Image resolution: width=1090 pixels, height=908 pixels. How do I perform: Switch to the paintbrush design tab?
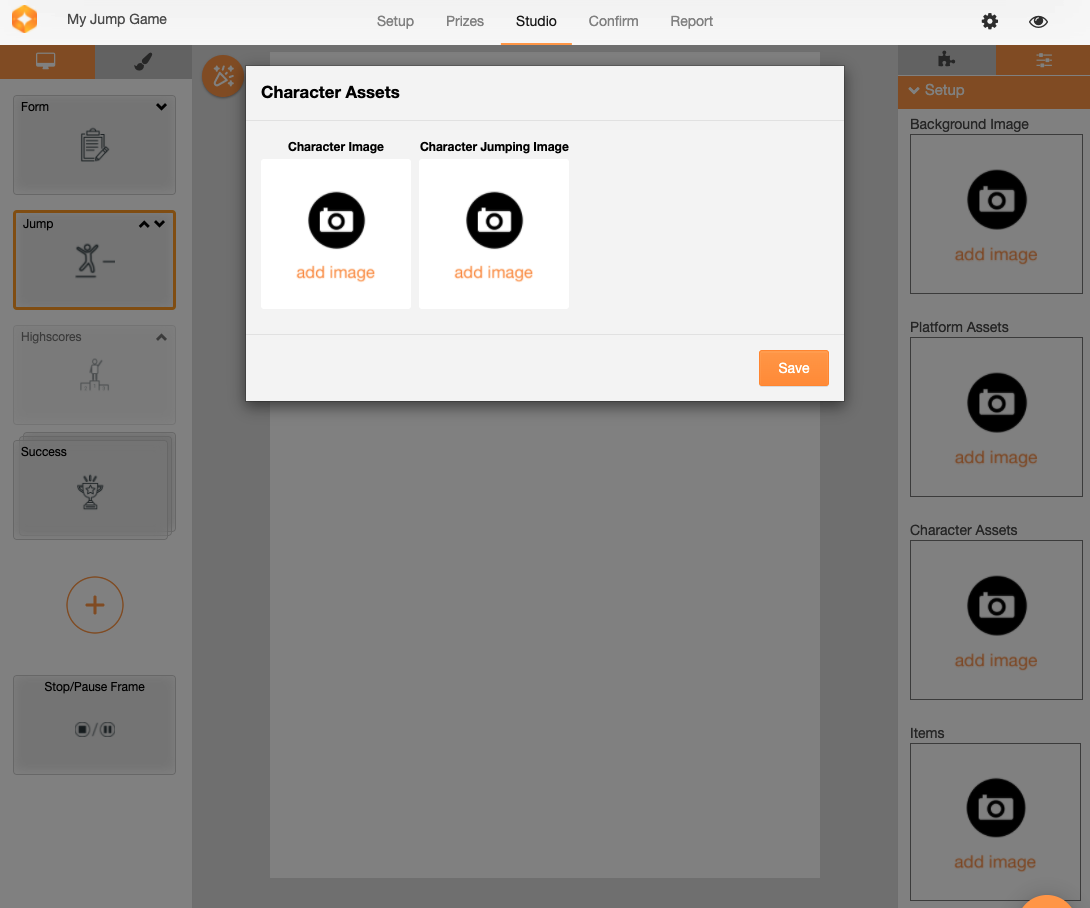143,62
